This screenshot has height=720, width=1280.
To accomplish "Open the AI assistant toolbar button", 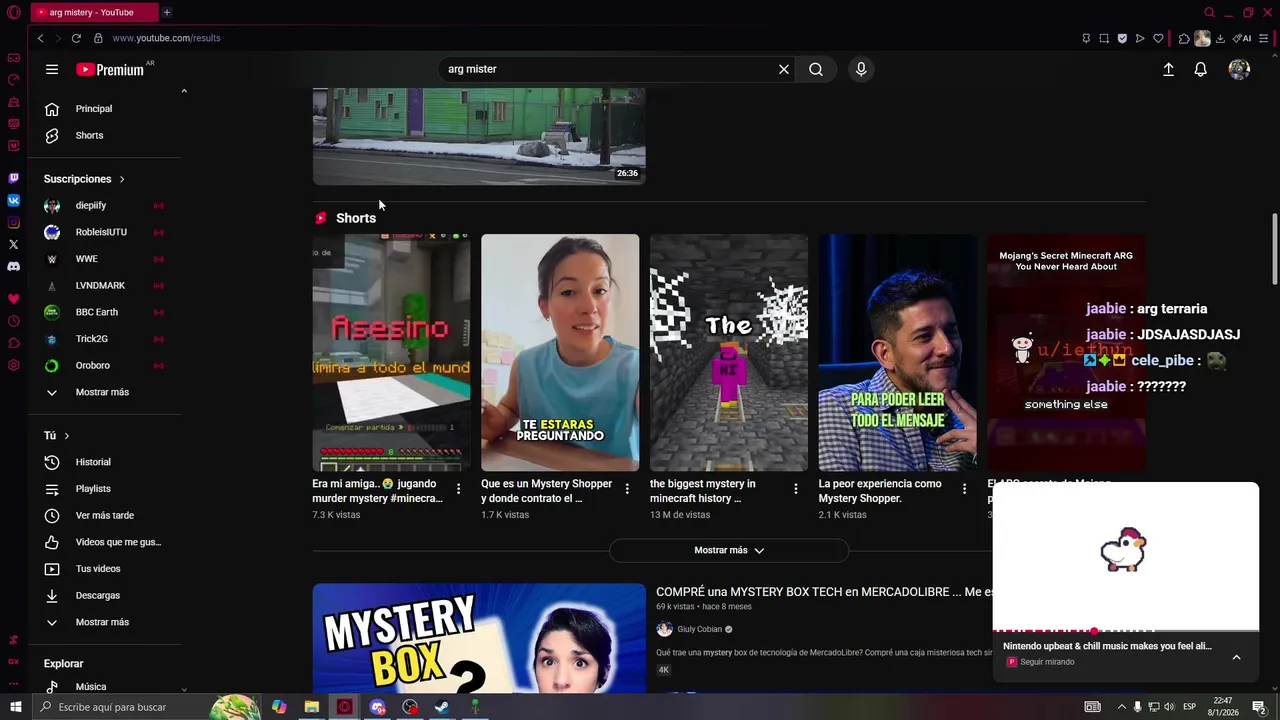I will point(1241,38).
